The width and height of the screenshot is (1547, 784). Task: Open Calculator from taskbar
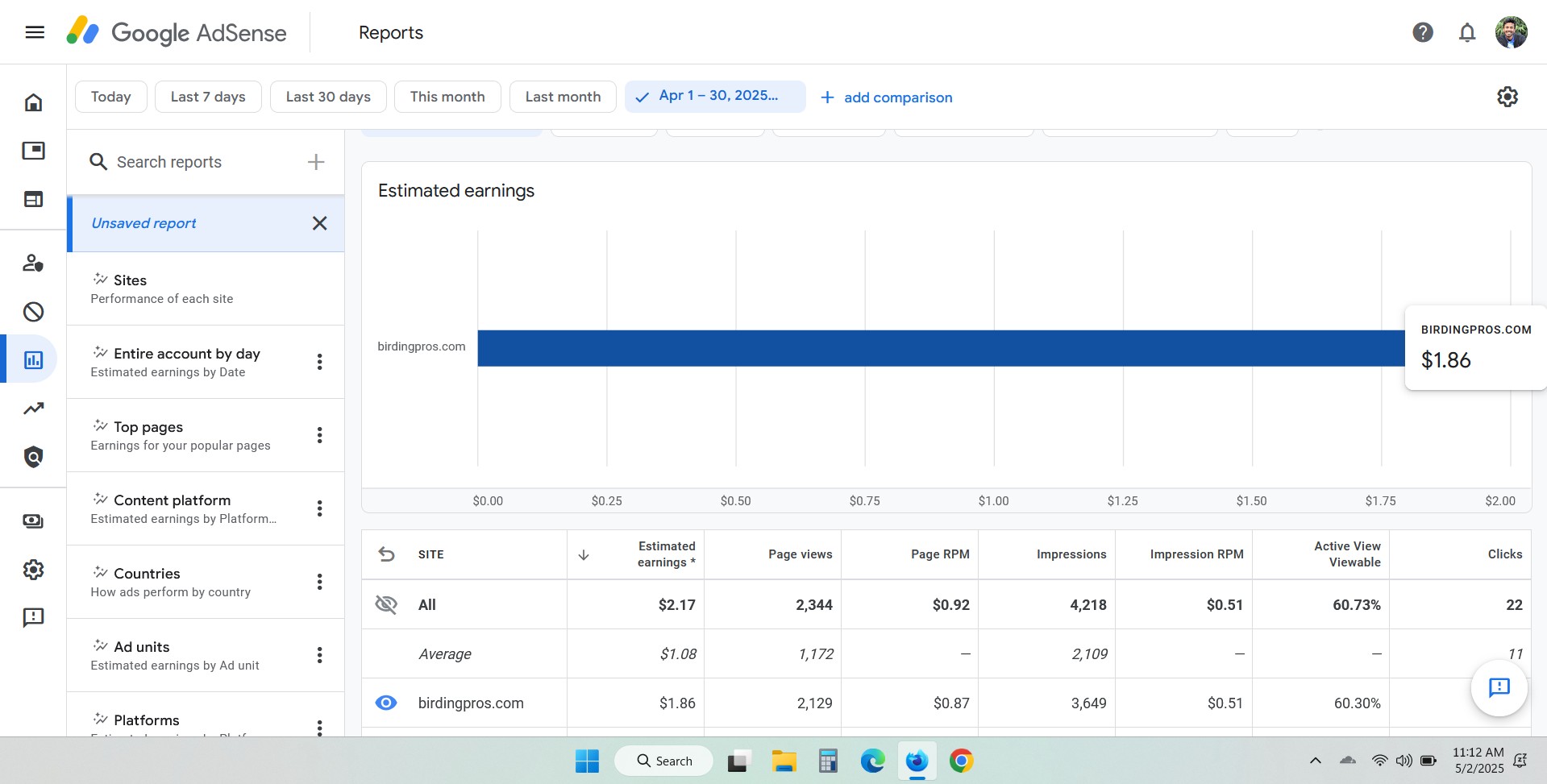(x=828, y=761)
